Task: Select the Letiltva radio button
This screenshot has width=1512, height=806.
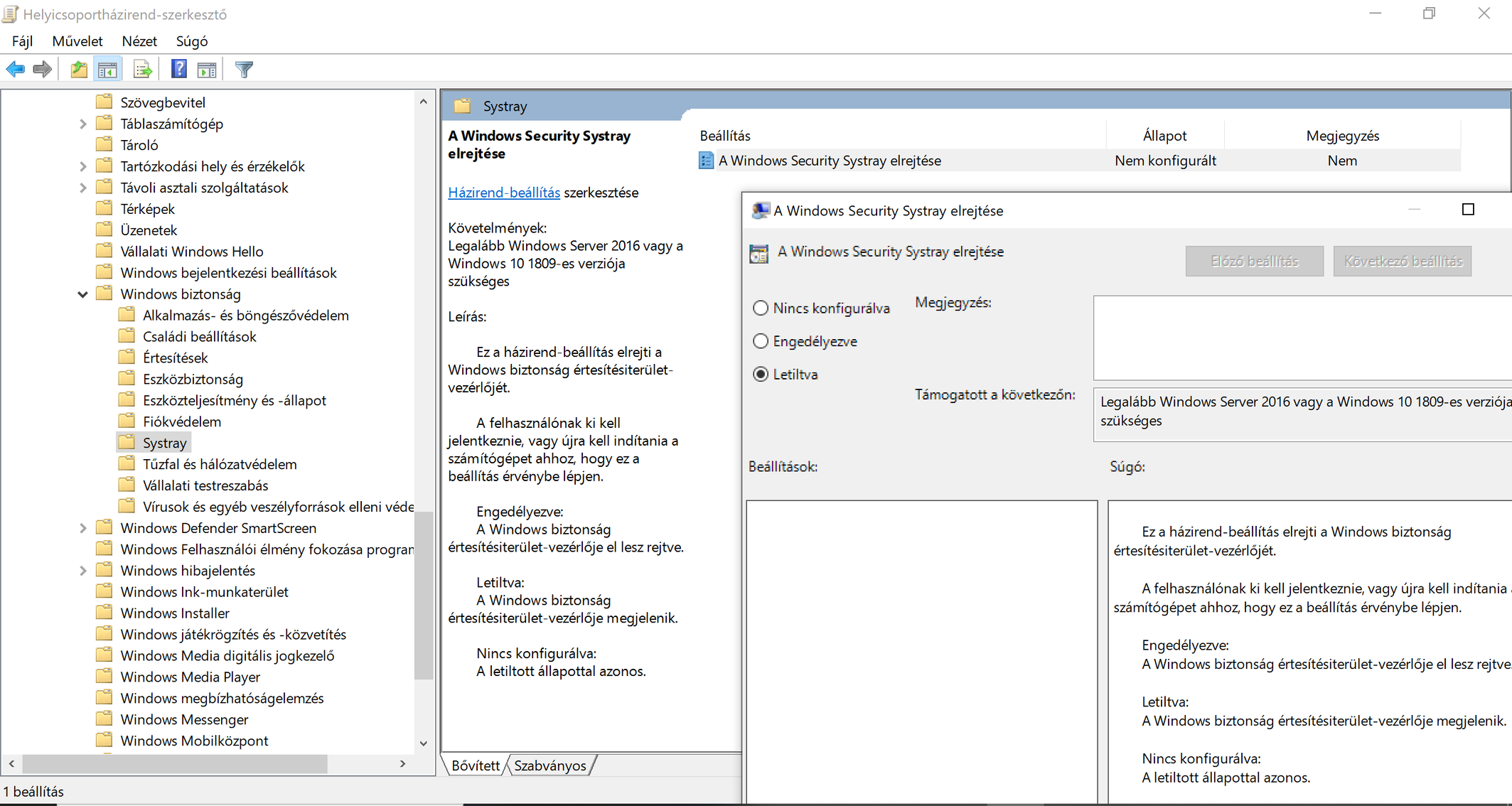Action: pos(761,374)
